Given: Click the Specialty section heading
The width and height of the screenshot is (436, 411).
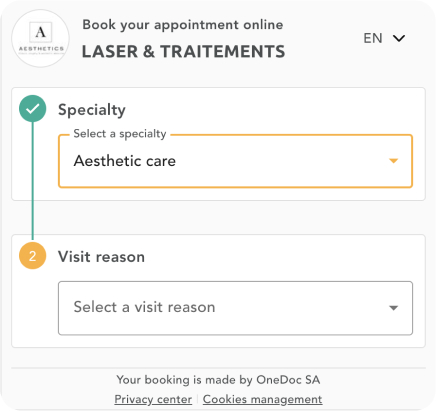Looking at the screenshot, I should tap(92, 110).
